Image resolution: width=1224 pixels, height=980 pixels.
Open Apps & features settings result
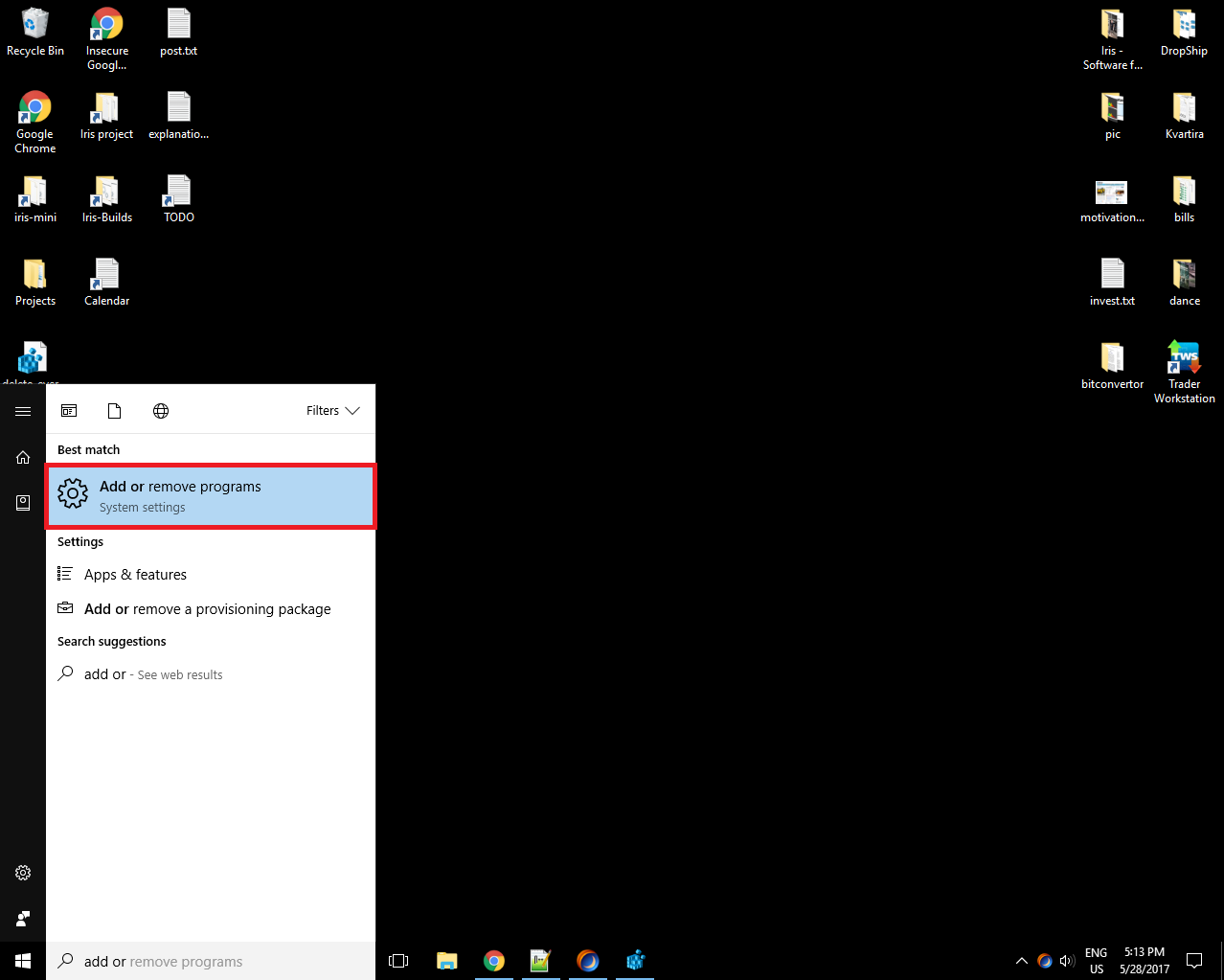211,575
